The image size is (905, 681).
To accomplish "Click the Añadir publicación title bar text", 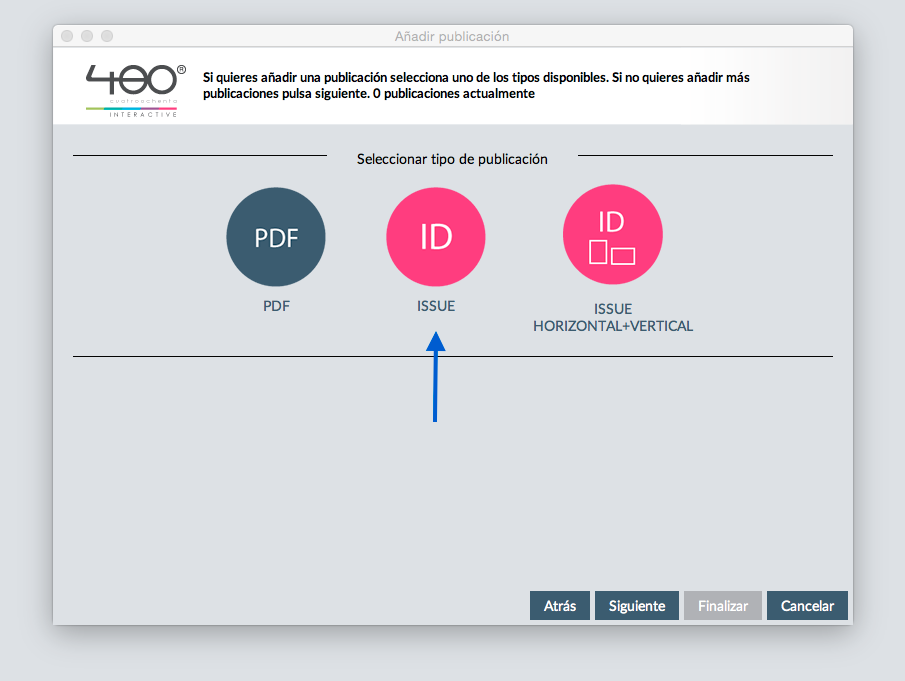I will (x=452, y=36).
